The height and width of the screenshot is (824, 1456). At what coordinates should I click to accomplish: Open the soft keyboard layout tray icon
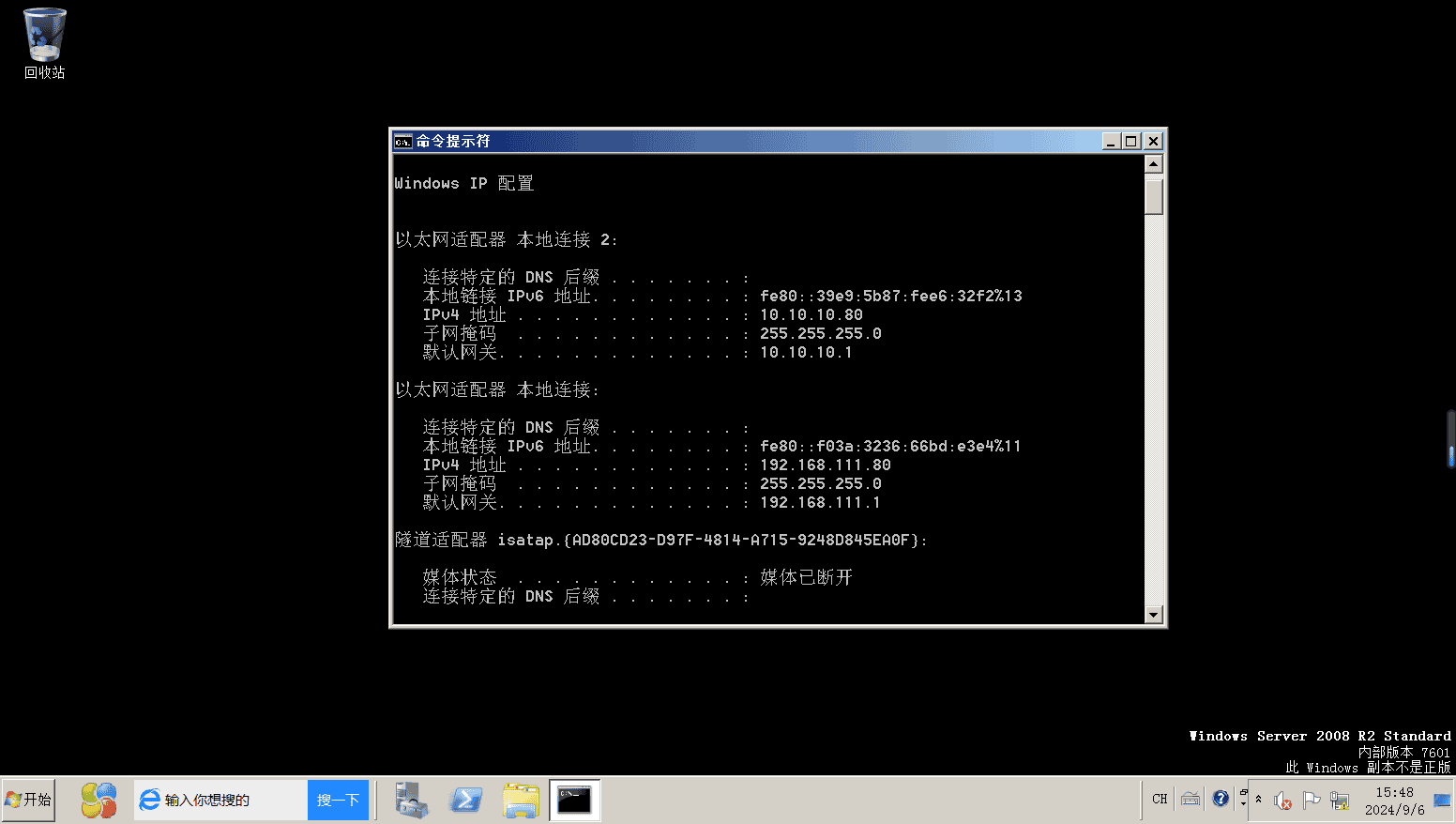[1190, 799]
